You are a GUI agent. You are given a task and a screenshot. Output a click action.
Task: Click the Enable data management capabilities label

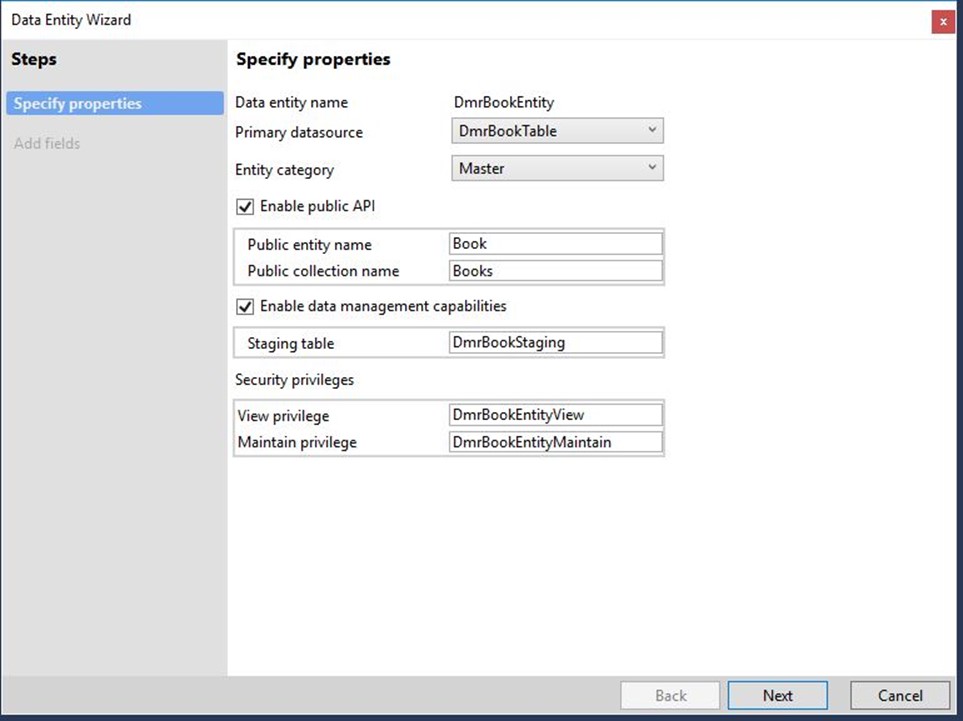click(x=383, y=306)
